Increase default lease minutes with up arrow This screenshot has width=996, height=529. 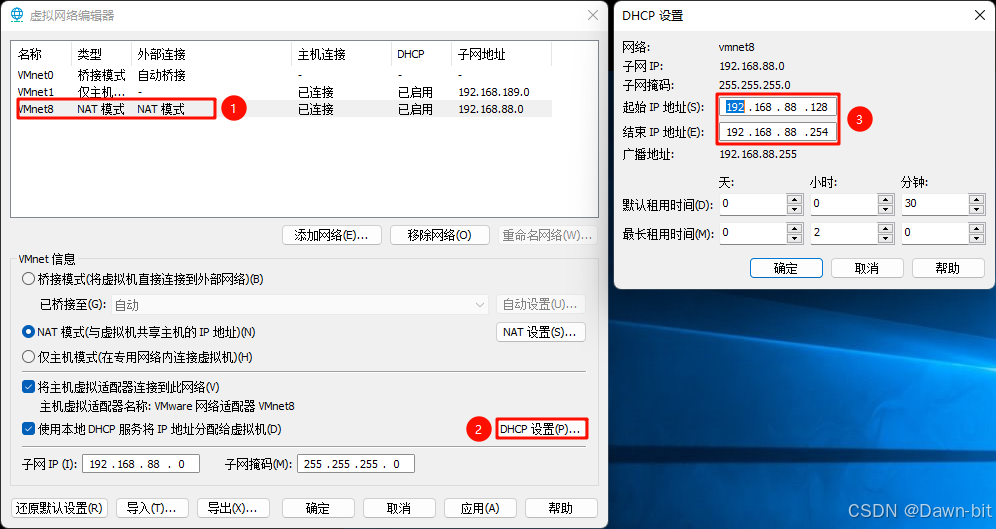(x=977, y=199)
